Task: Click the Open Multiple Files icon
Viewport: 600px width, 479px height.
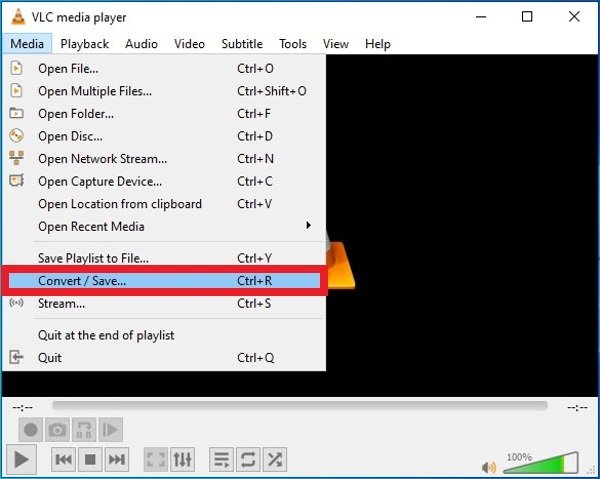Action: tap(16, 91)
